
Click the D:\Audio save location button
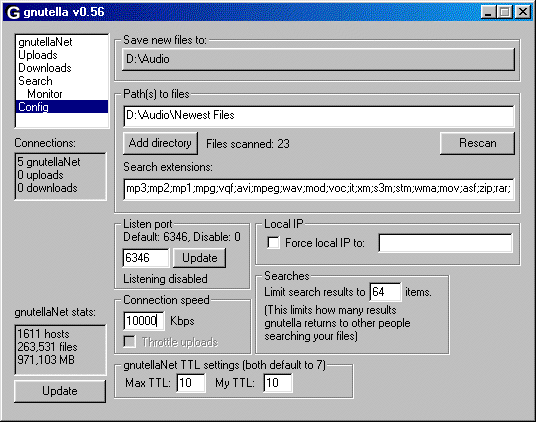click(318, 59)
